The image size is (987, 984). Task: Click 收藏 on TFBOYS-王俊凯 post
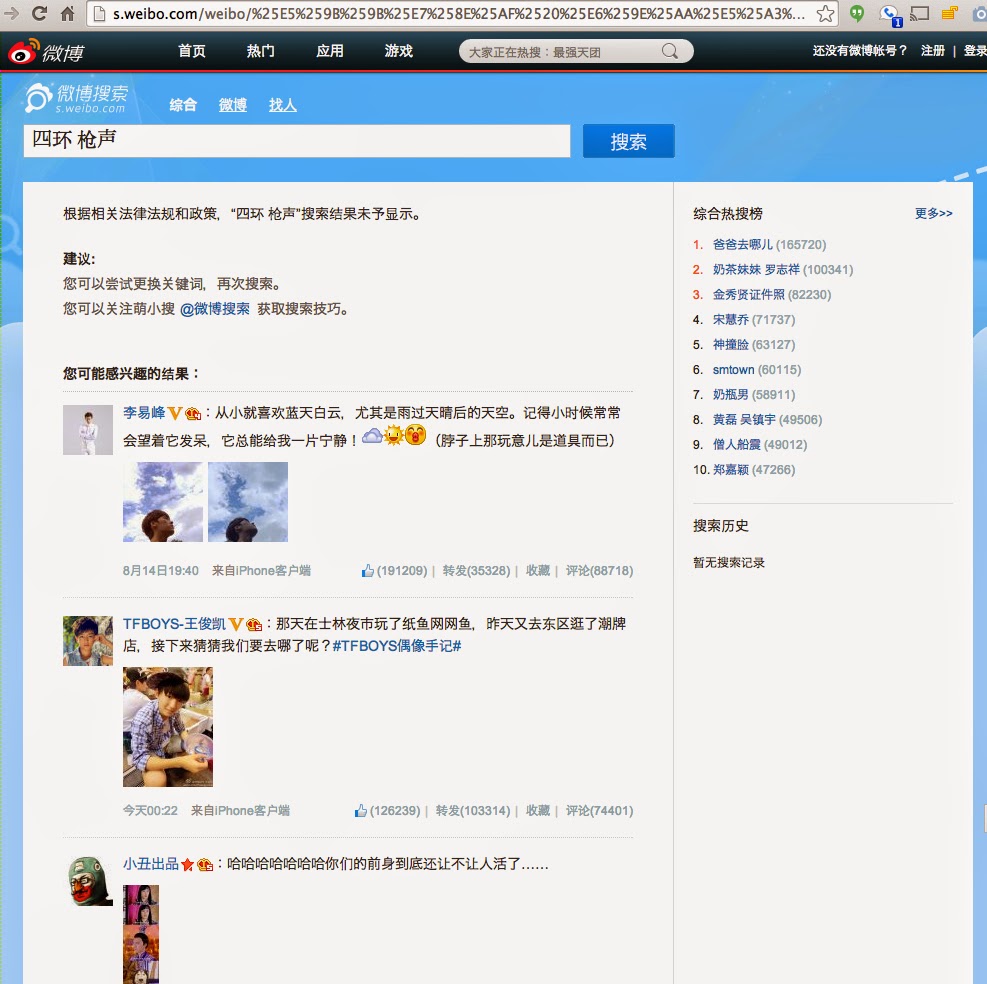click(x=538, y=811)
